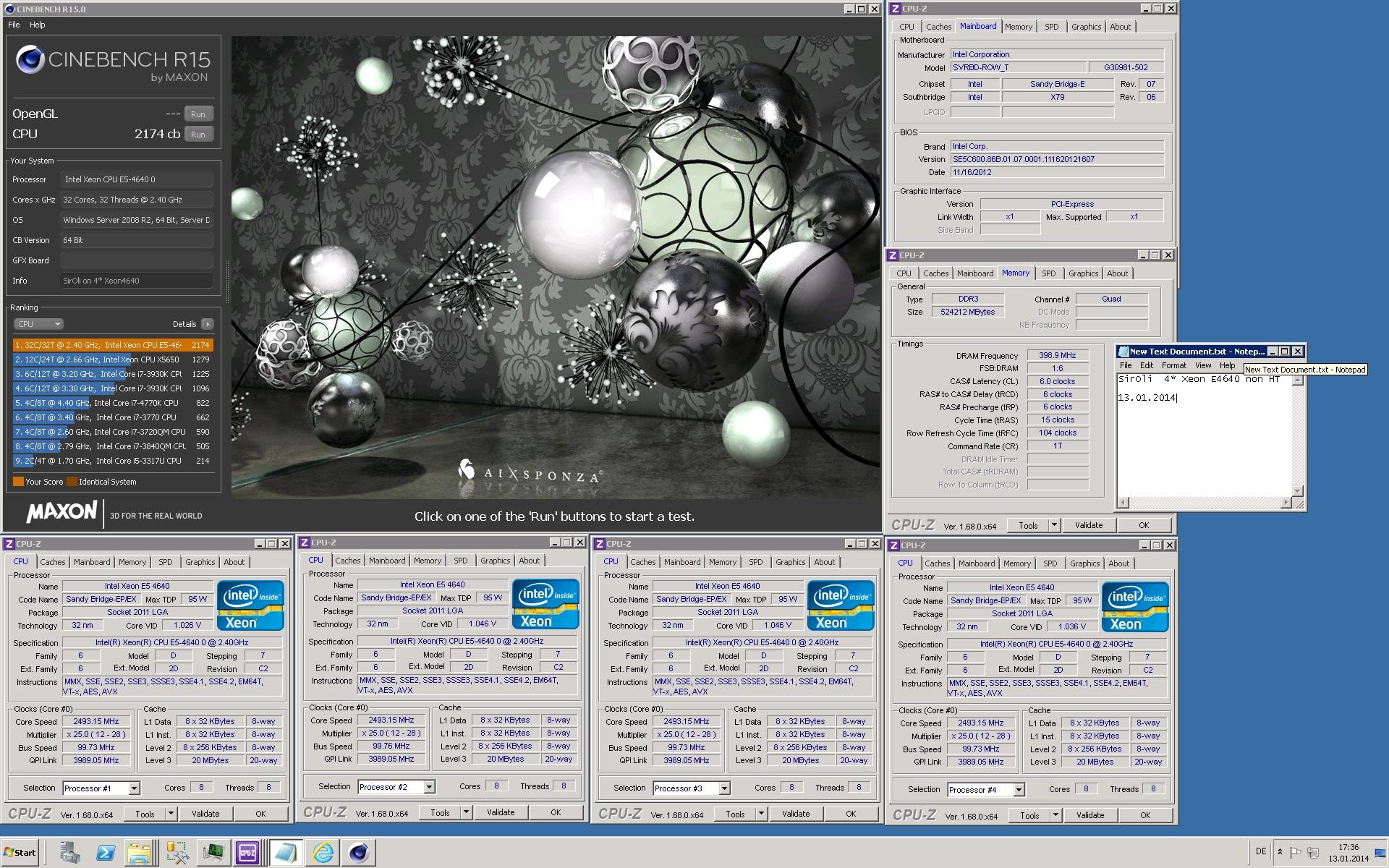Switch to SPD tab in Memory CPU-Z window
Screen dimensions: 1389x868
point(1048,273)
